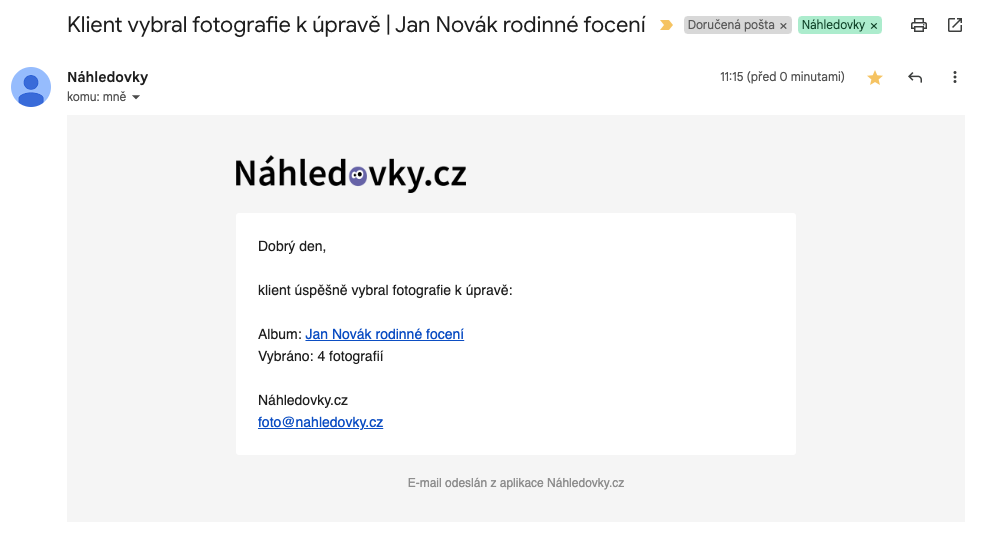Open the Jan Novák rodinné focení album link
Image resolution: width=988 pixels, height=540 pixels.
click(384, 334)
